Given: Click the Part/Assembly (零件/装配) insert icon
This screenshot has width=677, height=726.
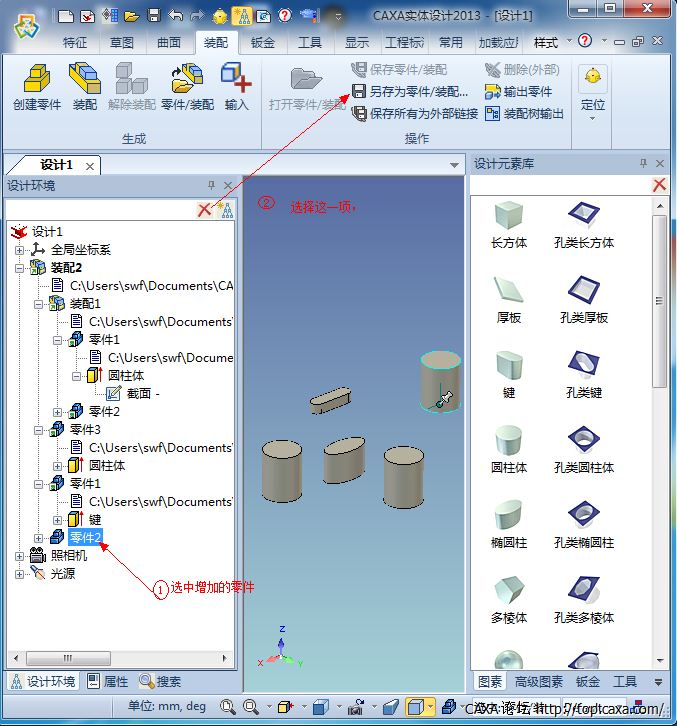Looking at the screenshot, I should pos(187,87).
